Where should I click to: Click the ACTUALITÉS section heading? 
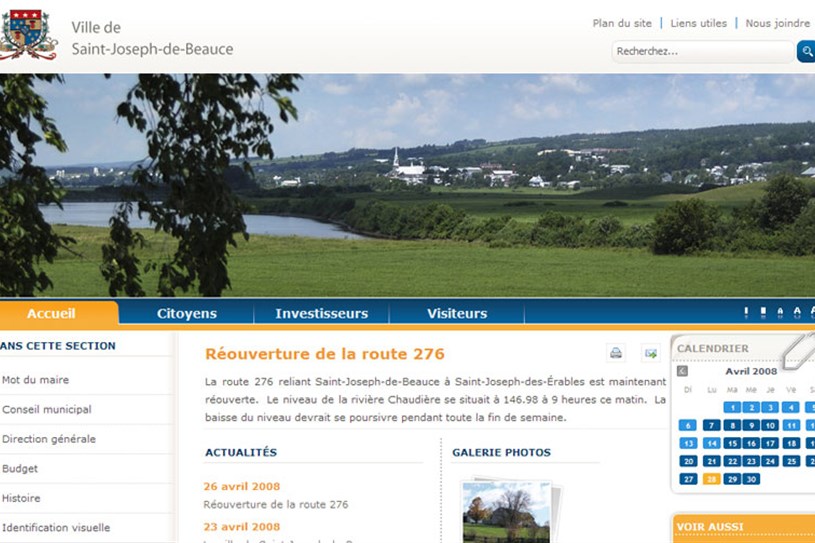(x=241, y=453)
